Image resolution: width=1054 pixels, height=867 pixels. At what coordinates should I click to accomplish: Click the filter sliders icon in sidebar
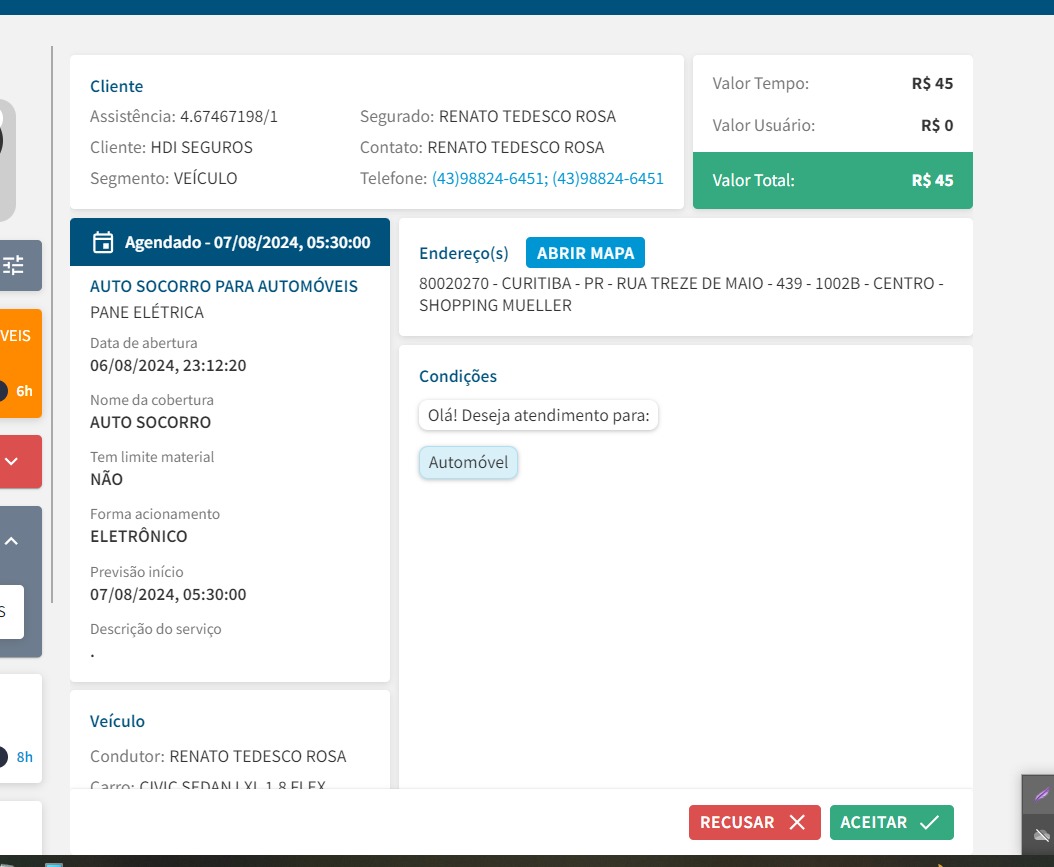point(13,265)
